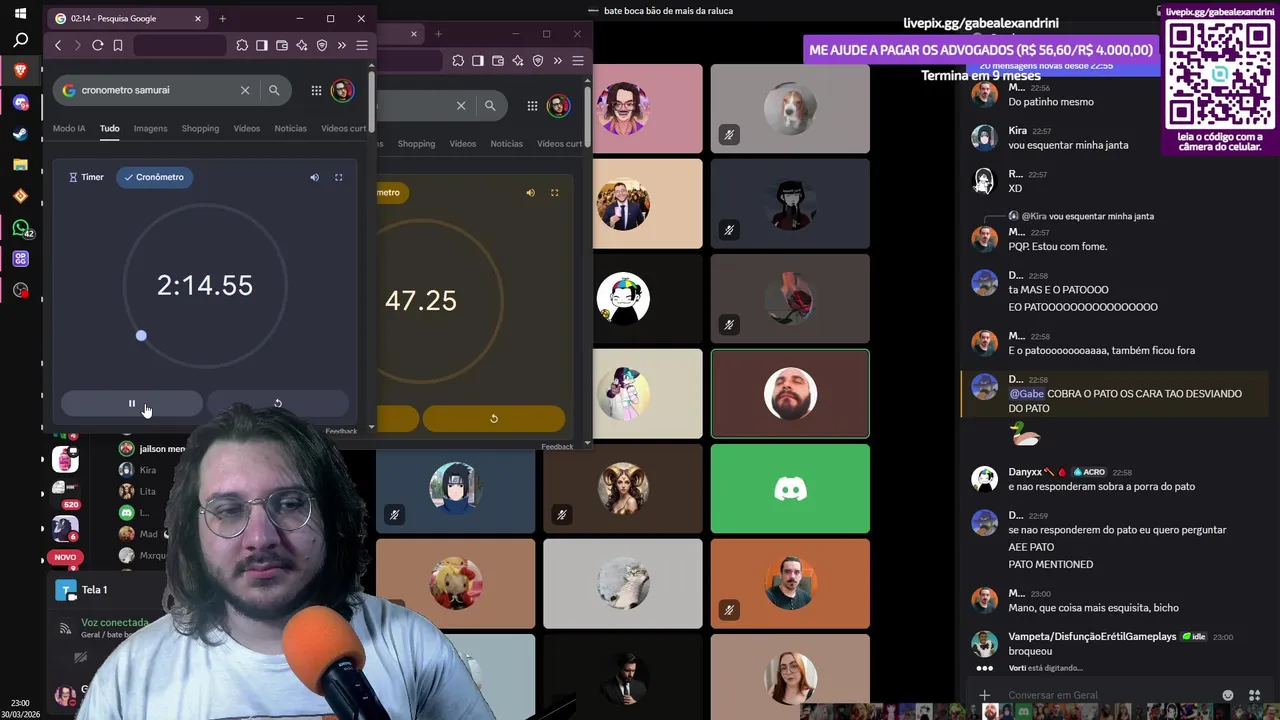
Task: Click the beagle dog avatar tile
Action: pos(790,109)
